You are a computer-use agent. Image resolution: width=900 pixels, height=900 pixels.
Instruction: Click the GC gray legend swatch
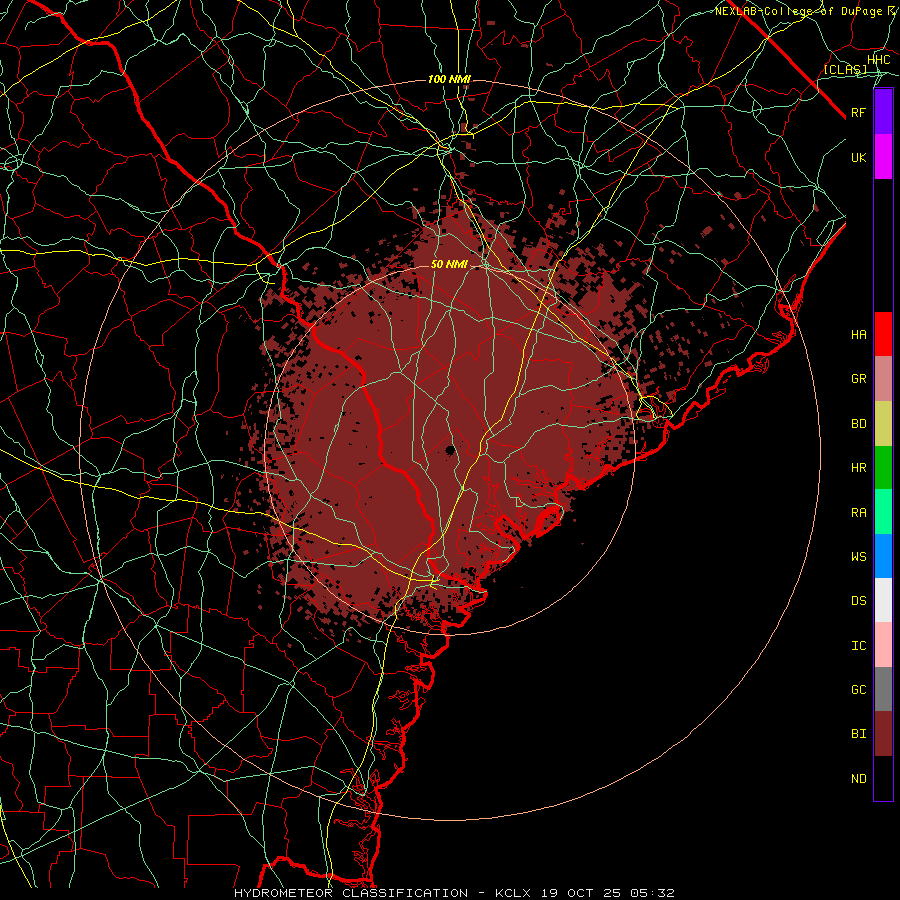click(883, 689)
